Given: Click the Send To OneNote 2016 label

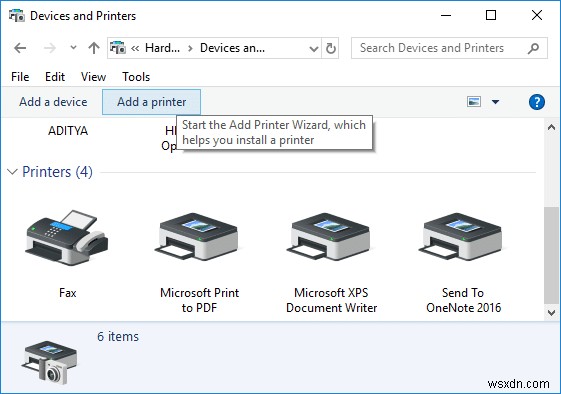Looking at the screenshot, I should tap(463, 300).
